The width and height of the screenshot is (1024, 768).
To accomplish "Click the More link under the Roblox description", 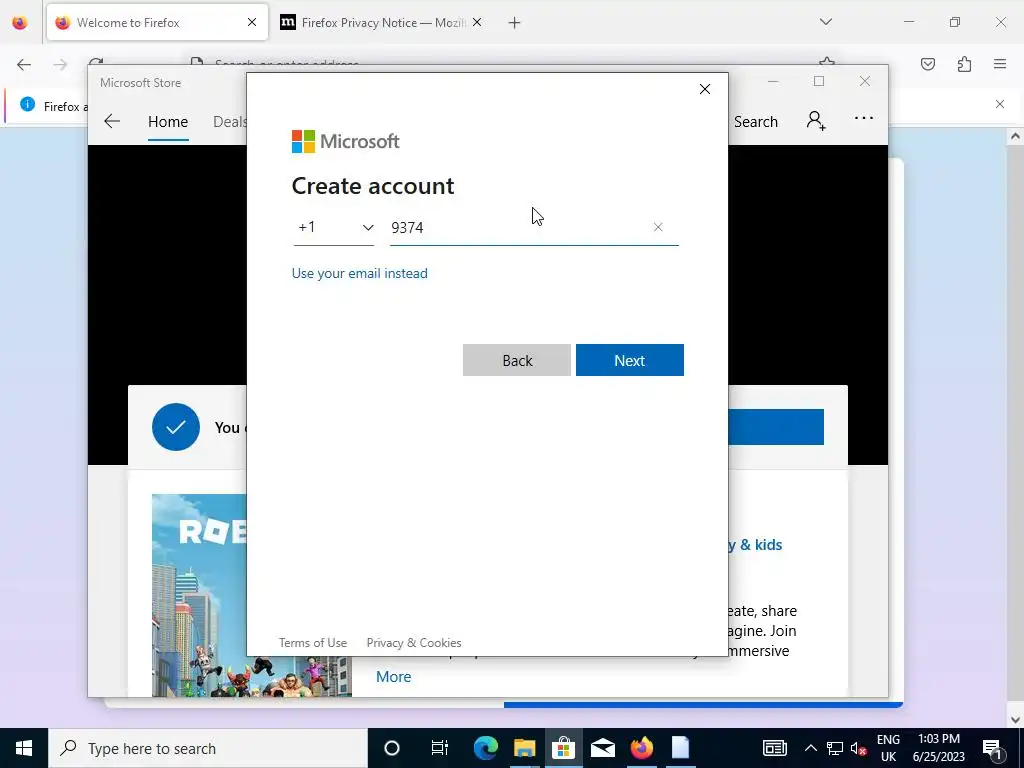I will pyautogui.click(x=393, y=677).
